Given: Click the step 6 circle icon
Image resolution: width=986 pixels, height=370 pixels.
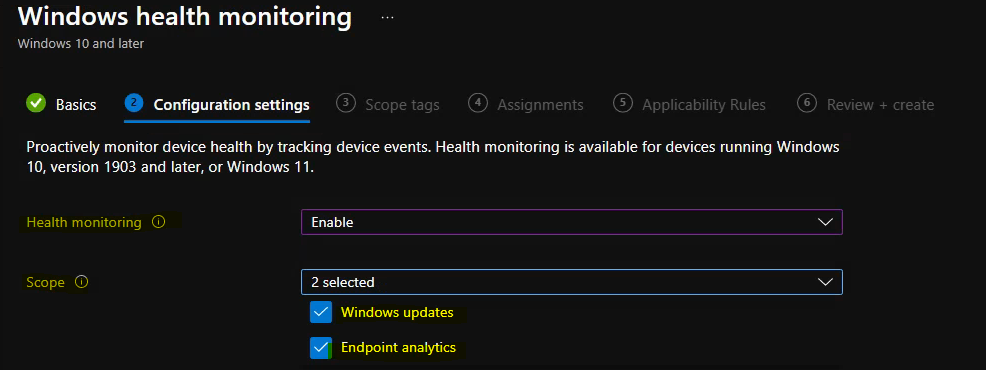Looking at the screenshot, I should coord(807,103).
